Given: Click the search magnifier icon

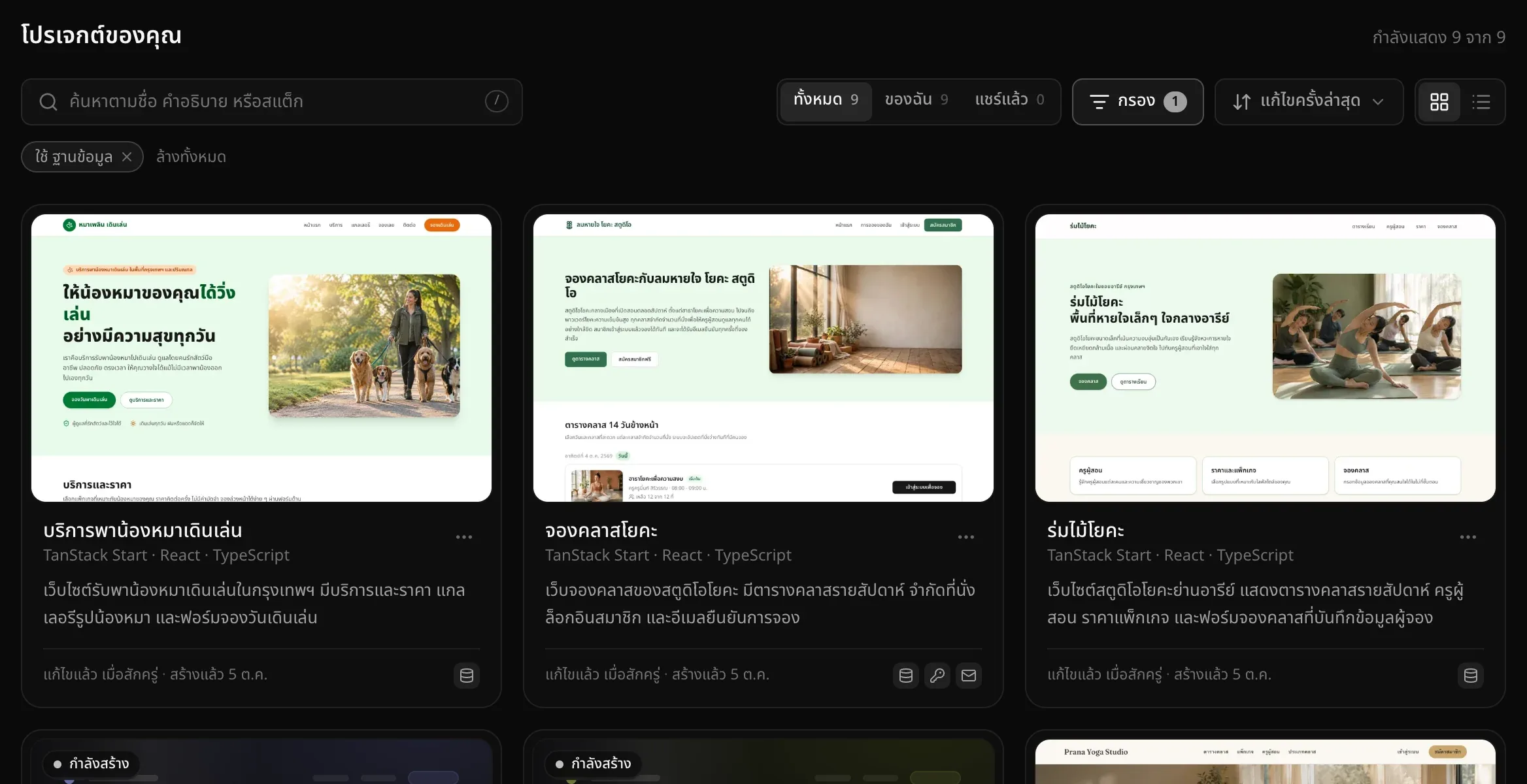Looking at the screenshot, I should [48, 102].
